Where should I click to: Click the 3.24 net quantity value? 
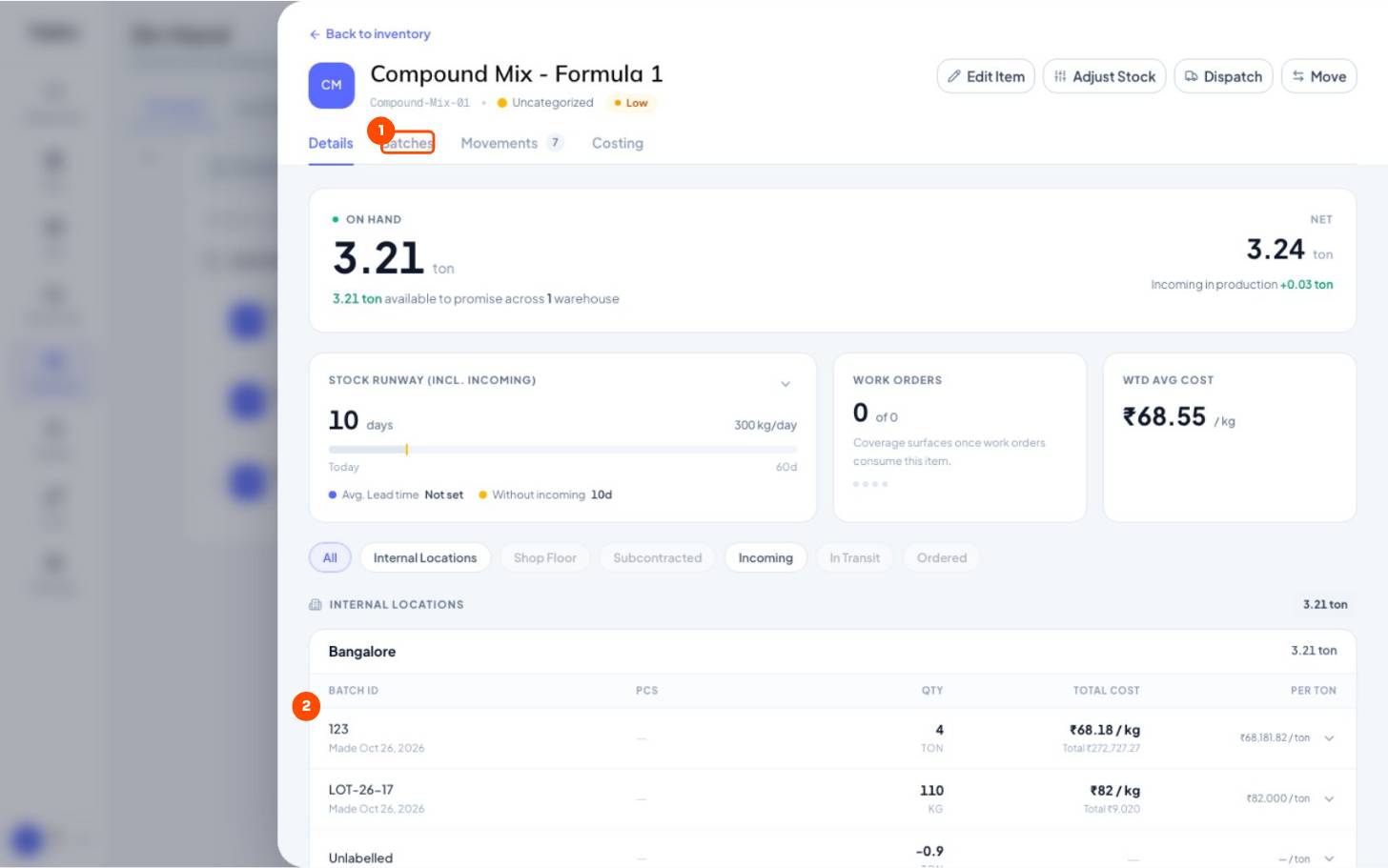(x=1276, y=250)
